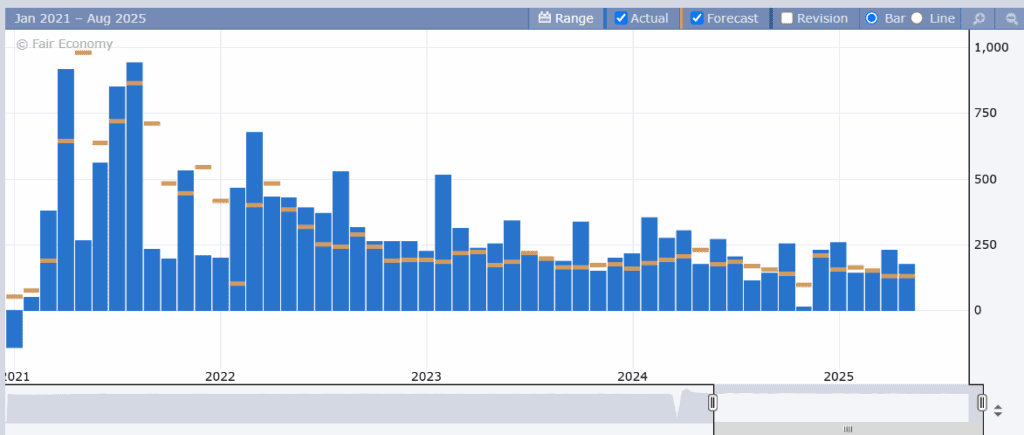This screenshot has width=1024, height=435.
Task: Click the Jan 2021 – Aug 2025 date range title
Action: click(x=80, y=18)
